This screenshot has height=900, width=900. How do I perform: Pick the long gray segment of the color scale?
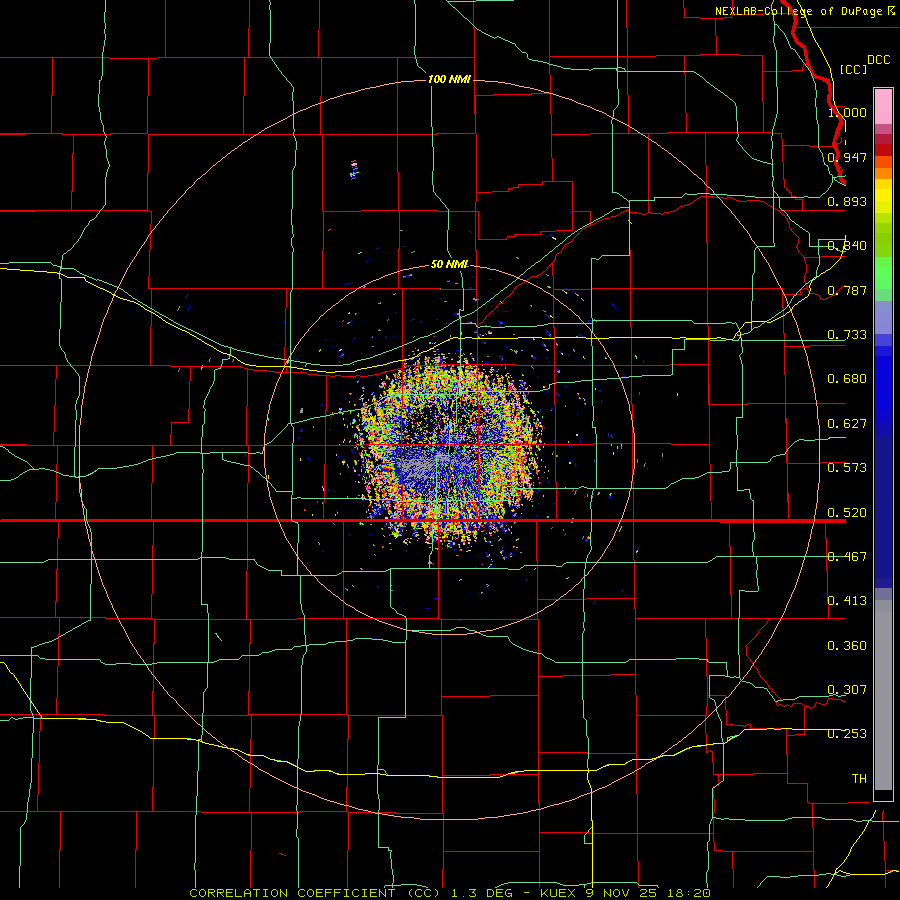click(883, 695)
